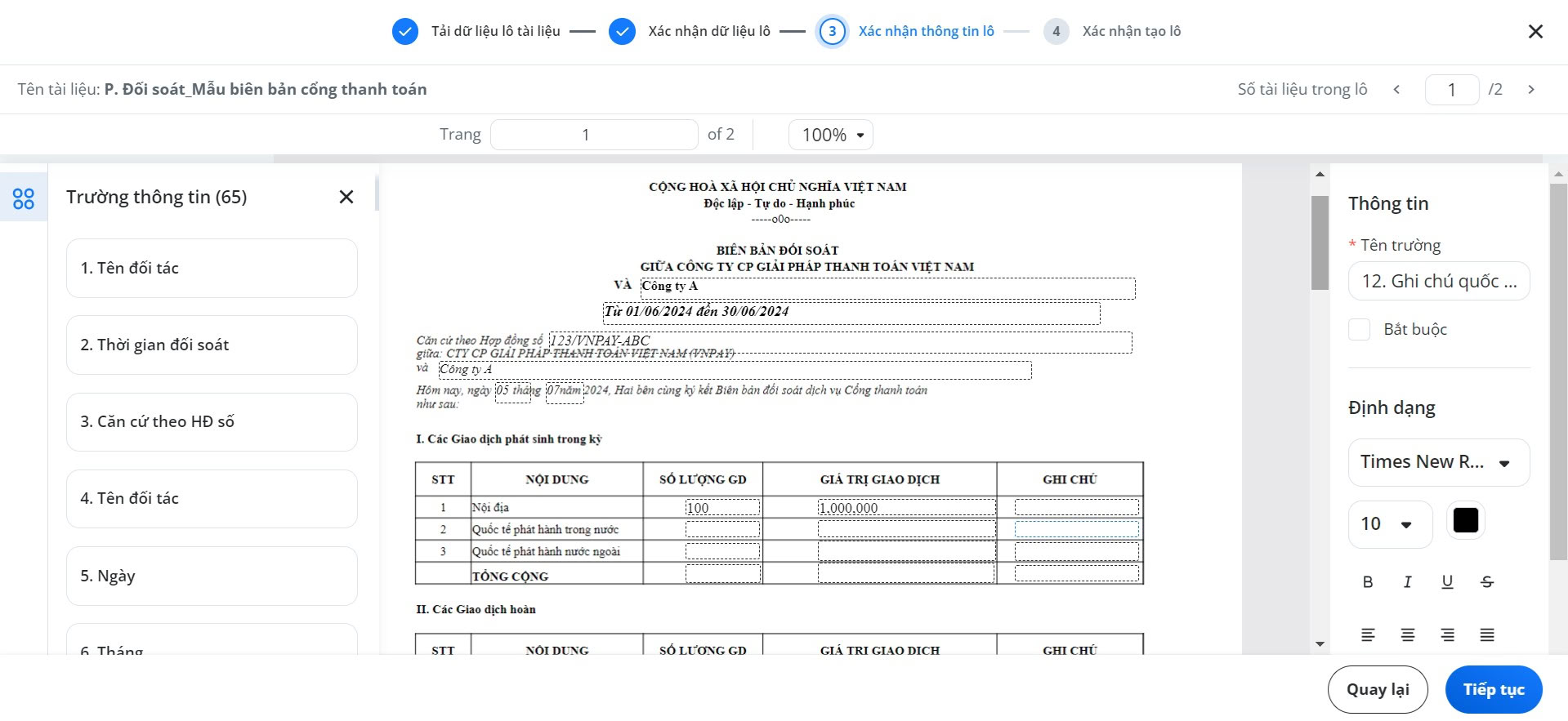
Task: Select field 3. Căn cứ theo HĐ số
Action: coord(212,422)
